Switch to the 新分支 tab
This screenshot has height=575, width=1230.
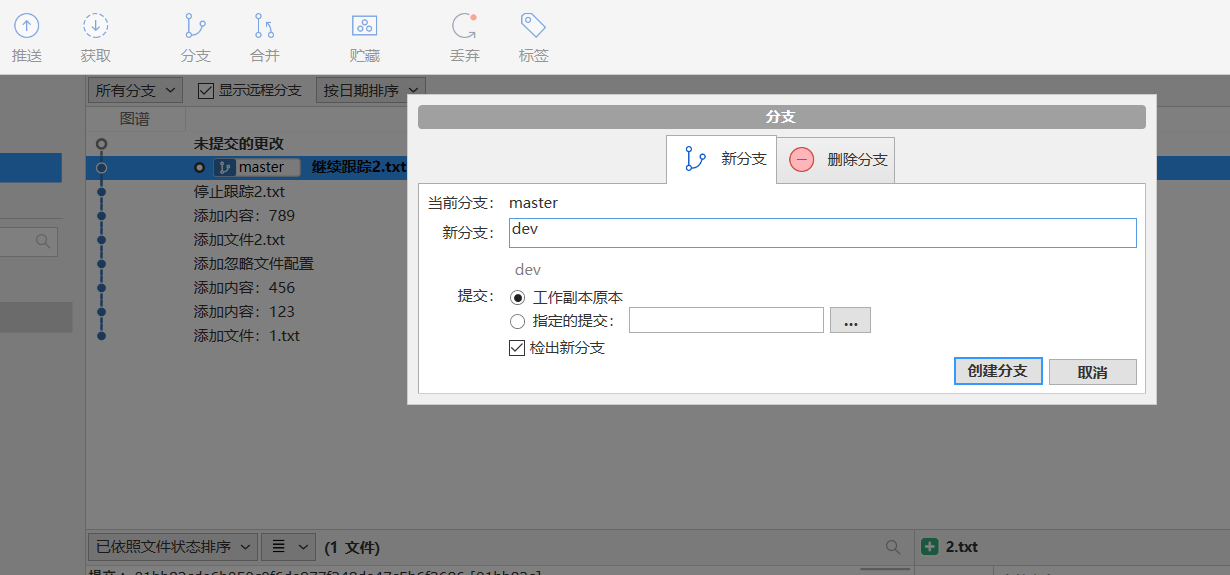pyautogui.click(x=721, y=159)
